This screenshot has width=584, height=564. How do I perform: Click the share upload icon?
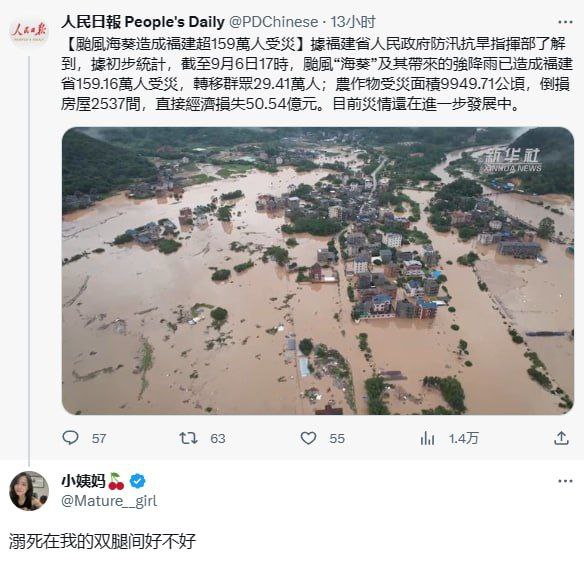(x=561, y=438)
